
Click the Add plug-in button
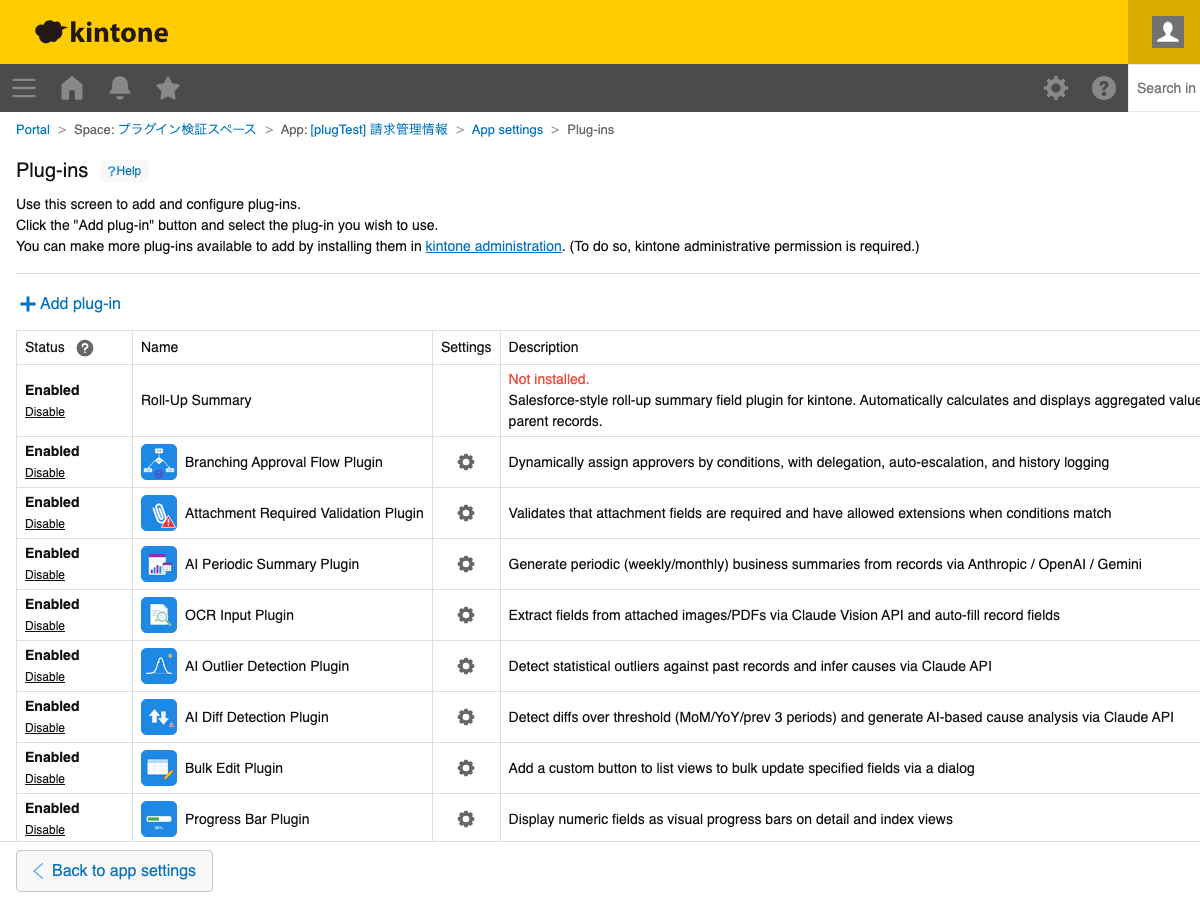pos(71,304)
